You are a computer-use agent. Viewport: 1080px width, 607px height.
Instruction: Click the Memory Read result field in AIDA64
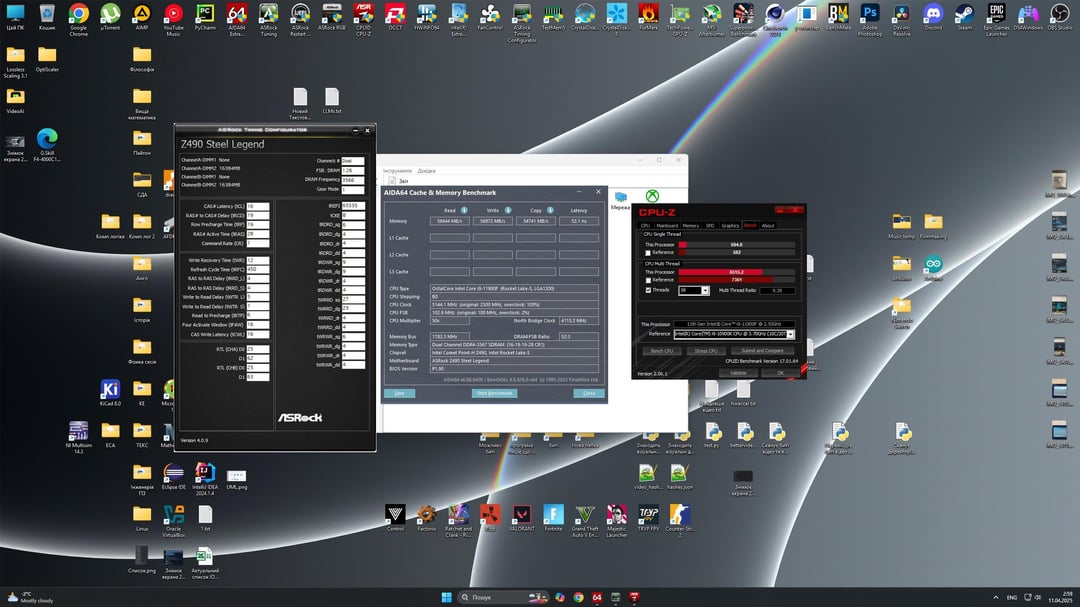[450, 221]
